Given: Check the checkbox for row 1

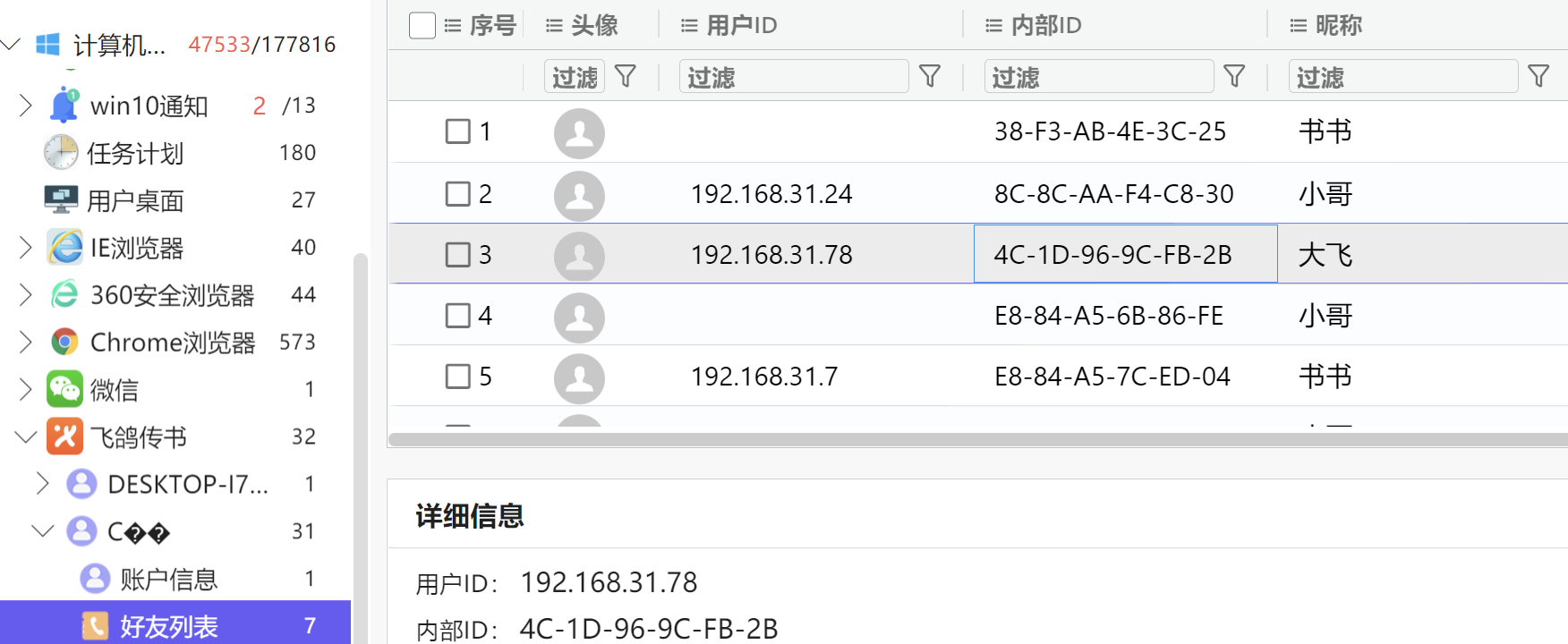Looking at the screenshot, I should [x=458, y=131].
